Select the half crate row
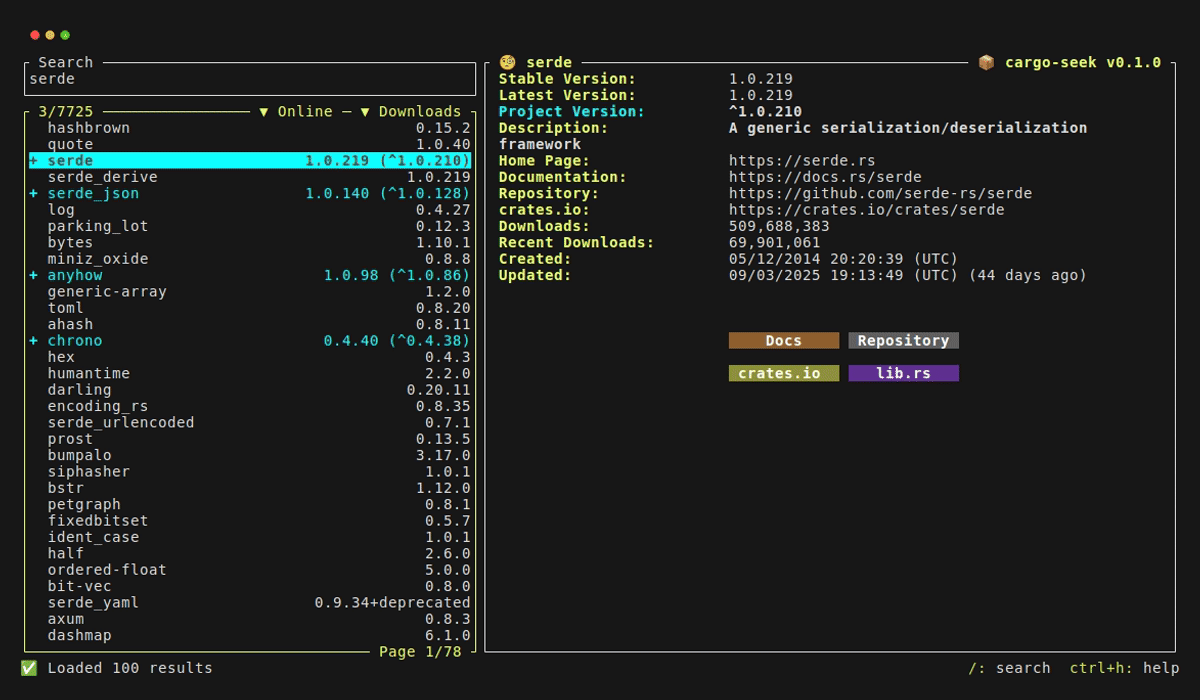The image size is (1200, 700). tap(250, 553)
